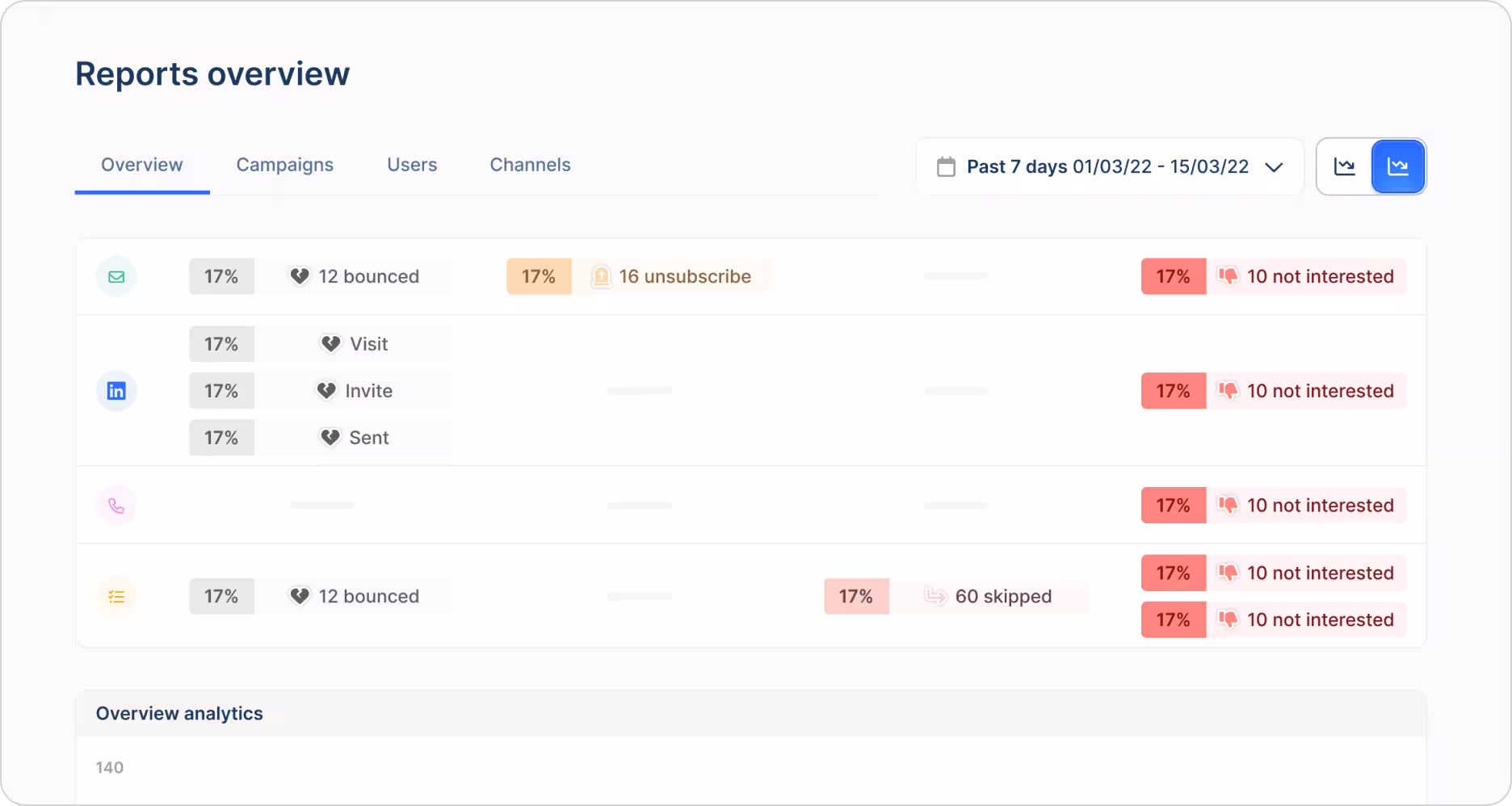Click the bell icon beside 16 unsubscribe

[601, 277]
